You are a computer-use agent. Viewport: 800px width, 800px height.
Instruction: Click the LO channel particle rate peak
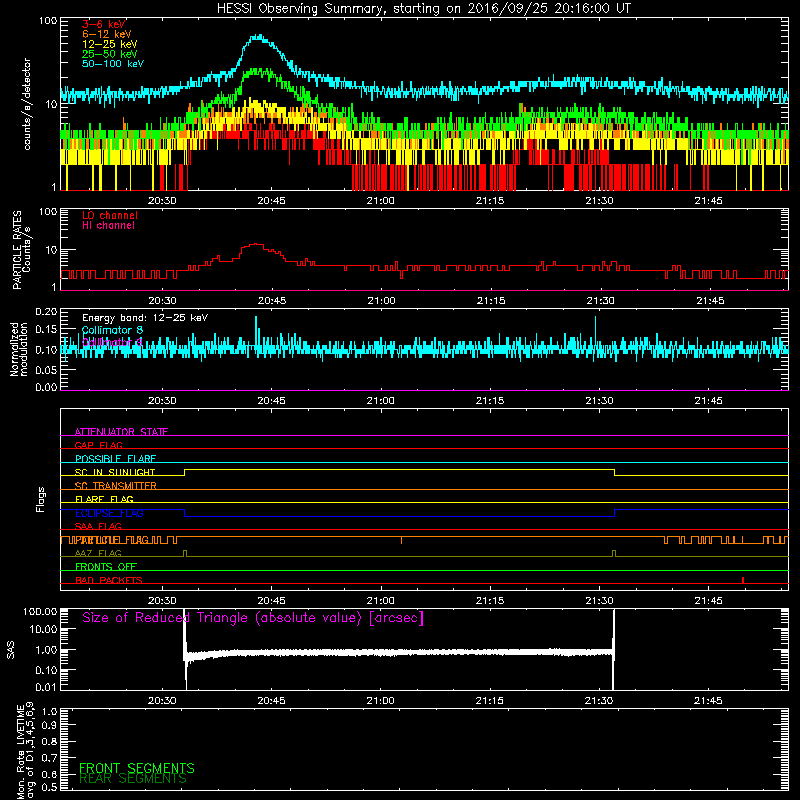click(257, 245)
